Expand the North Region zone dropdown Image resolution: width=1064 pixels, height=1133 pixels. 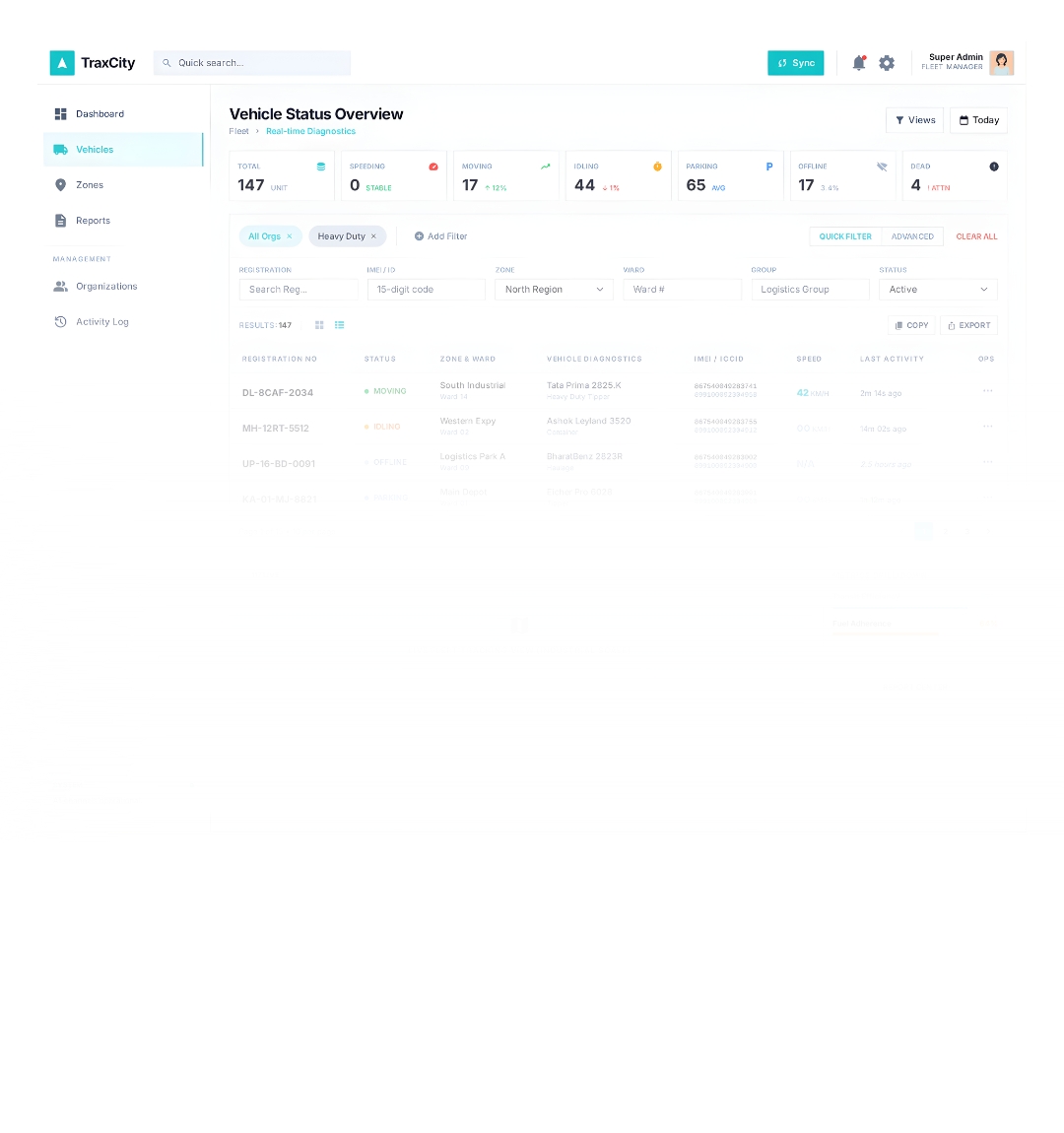(554, 289)
